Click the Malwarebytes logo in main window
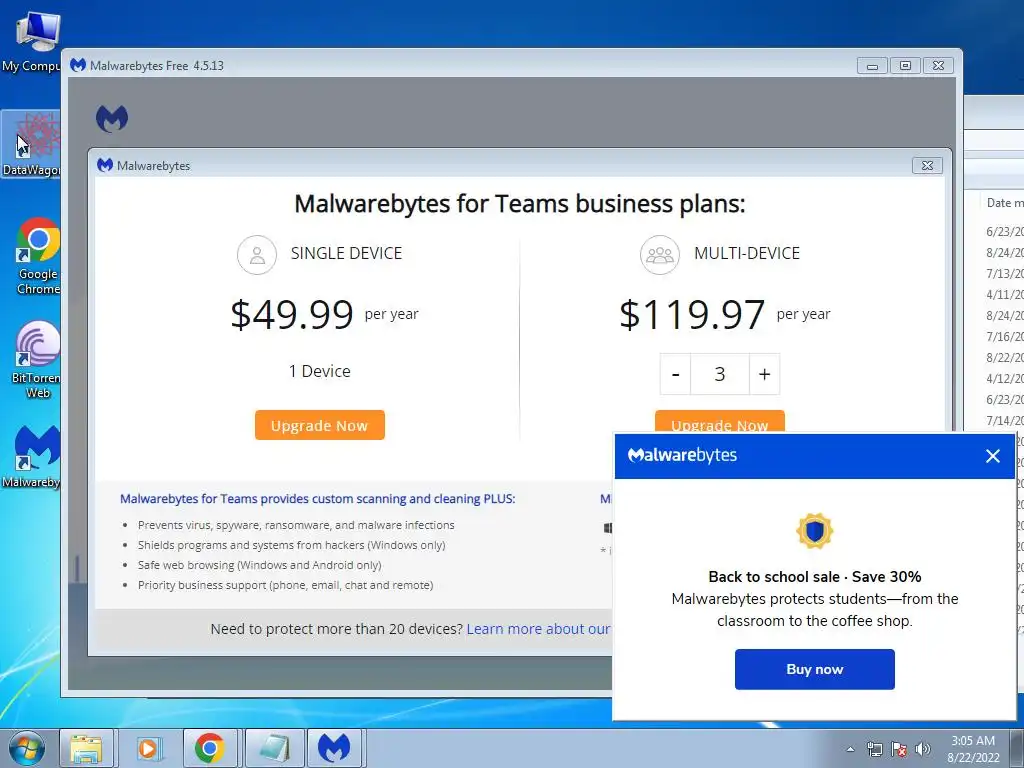The width and height of the screenshot is (1024, 768). tap(112, 119)
